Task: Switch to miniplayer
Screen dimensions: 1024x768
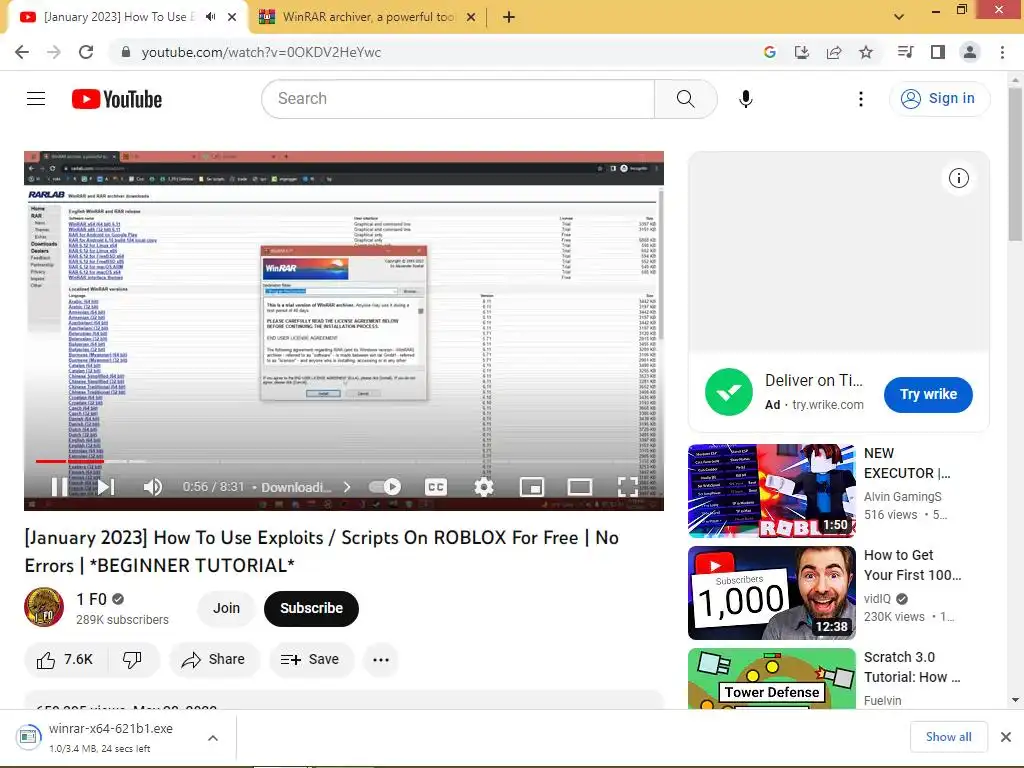Action: point(532,487)
